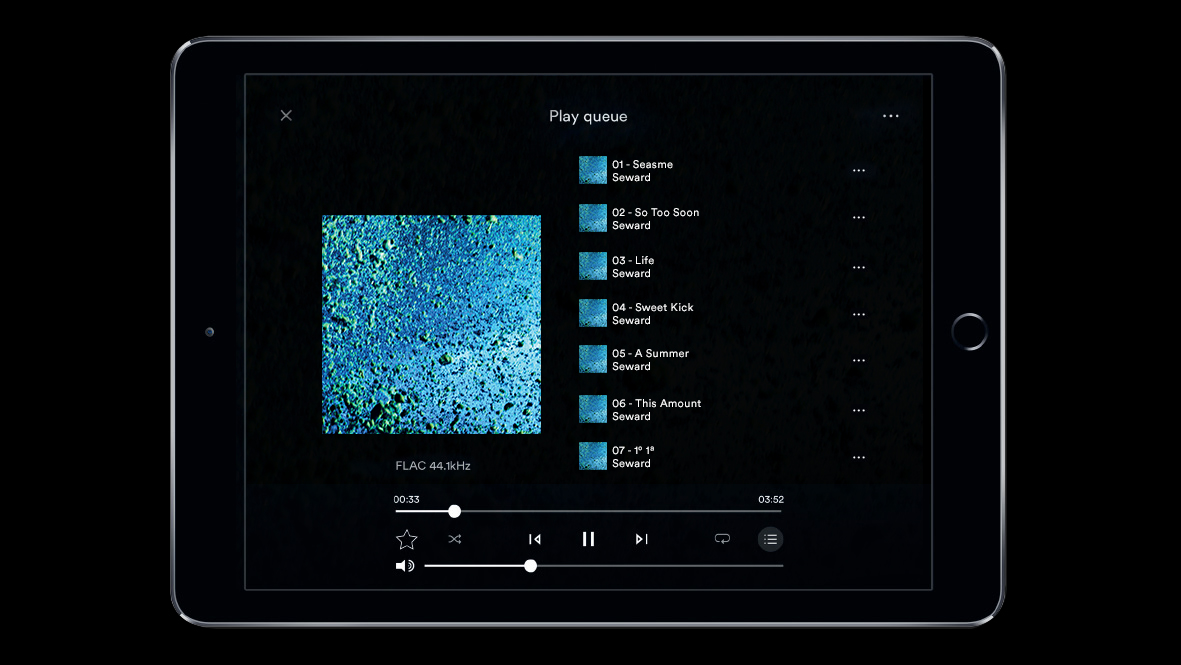Click the playback progress handle
This screenshot has width=1181, height=665.
click(454, 511)
